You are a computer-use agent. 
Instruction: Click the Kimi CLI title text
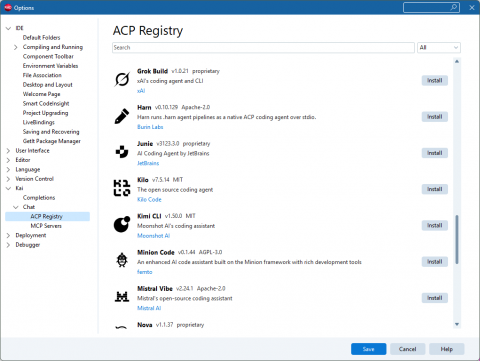[x=149, y=216]
